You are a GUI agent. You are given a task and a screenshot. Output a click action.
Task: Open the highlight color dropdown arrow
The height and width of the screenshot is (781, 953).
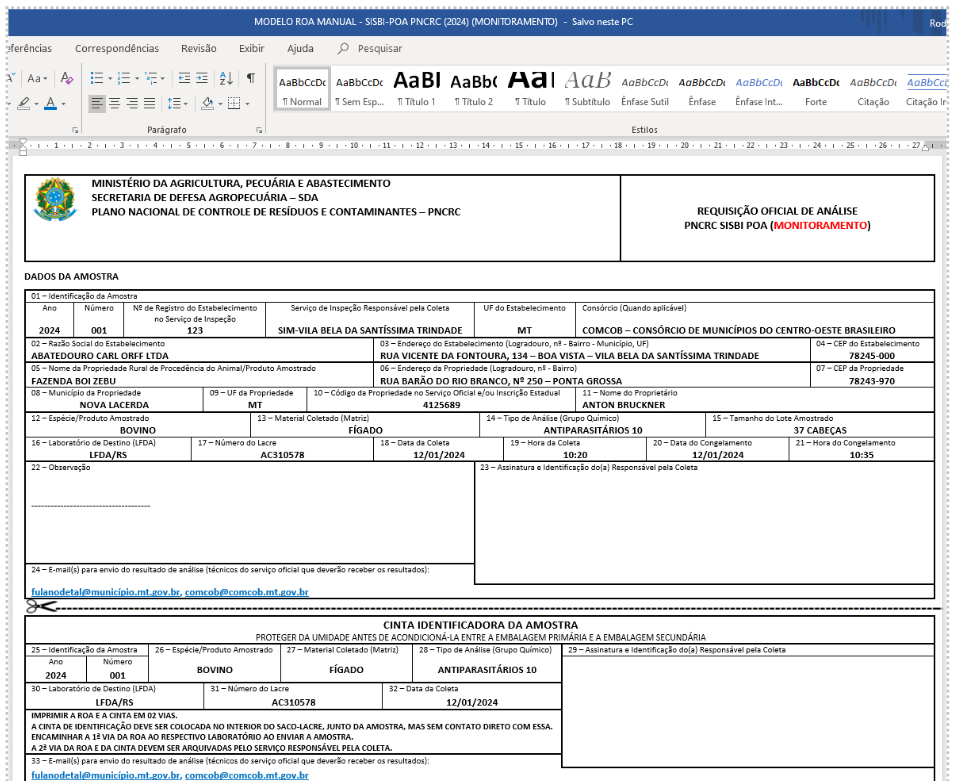coord(36,104)
